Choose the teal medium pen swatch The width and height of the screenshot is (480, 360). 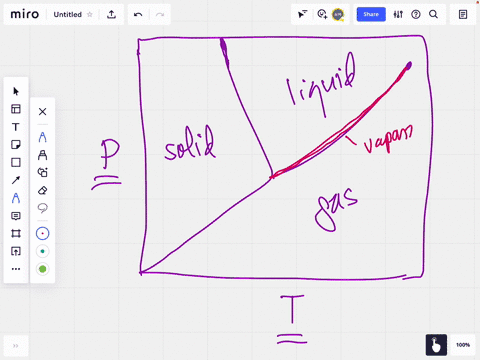coord(42,251)
